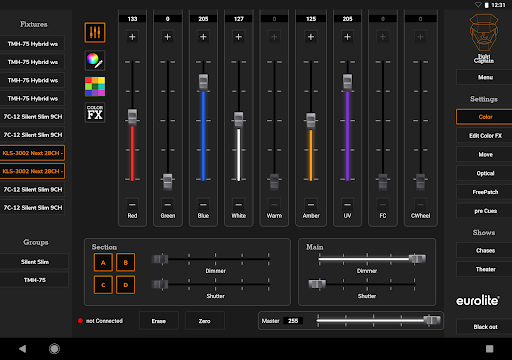The height and width of the screenshot is (360, 512).
Task: Decrease White channel with minus button
Action: tap(239, 204)
